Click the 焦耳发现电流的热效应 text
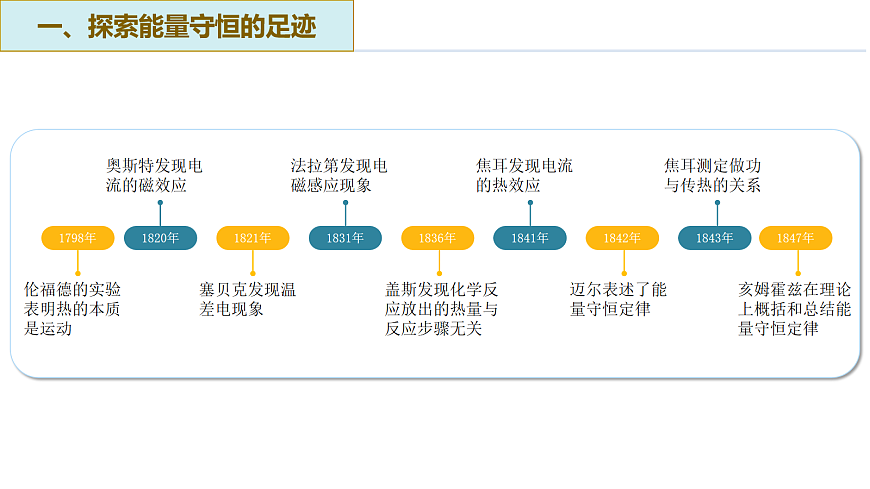The image size is (870, 489). tap(524, 175)
